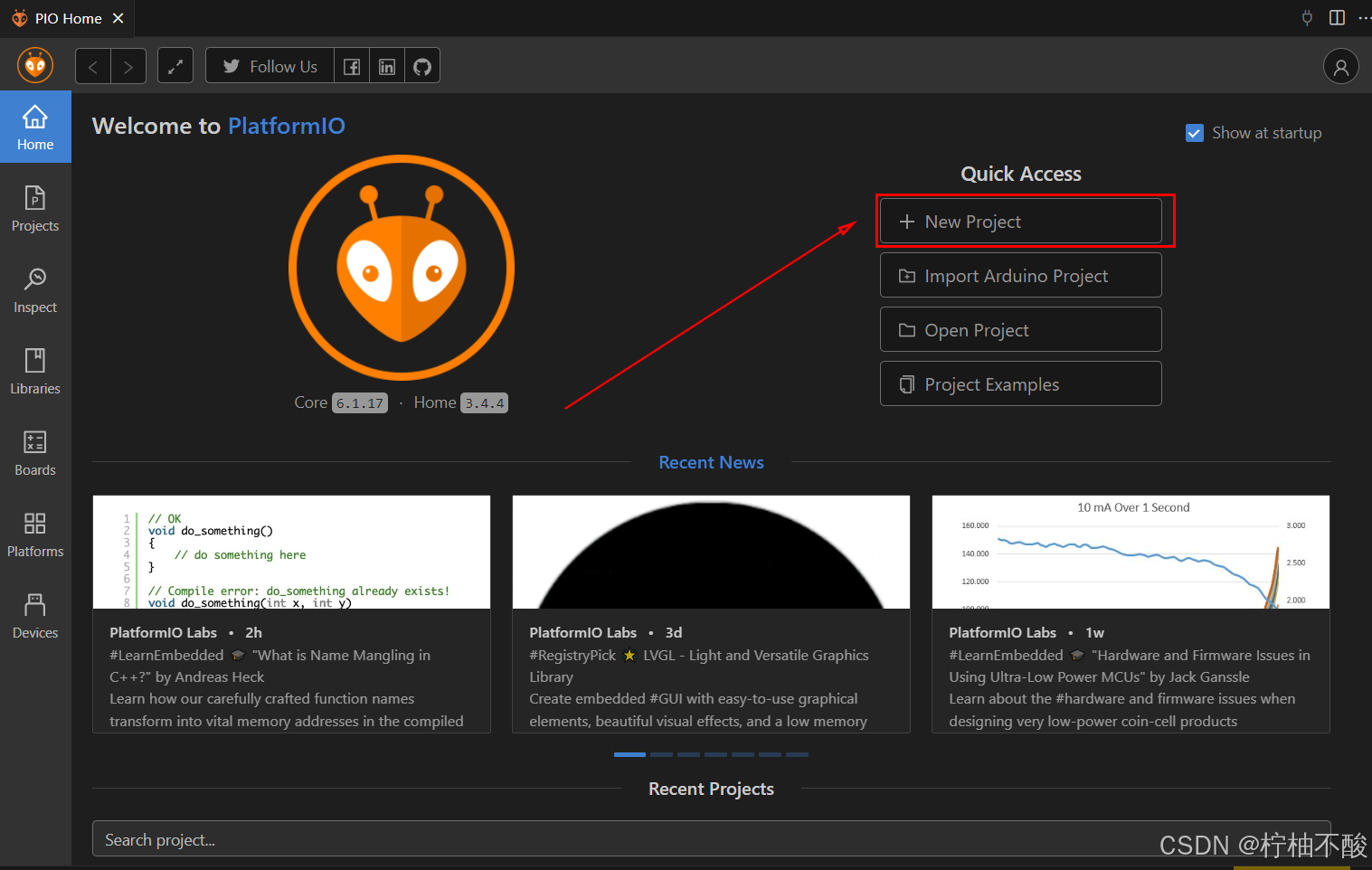
Task: Open the Platforms sidebar section
Action: [35, 534]
